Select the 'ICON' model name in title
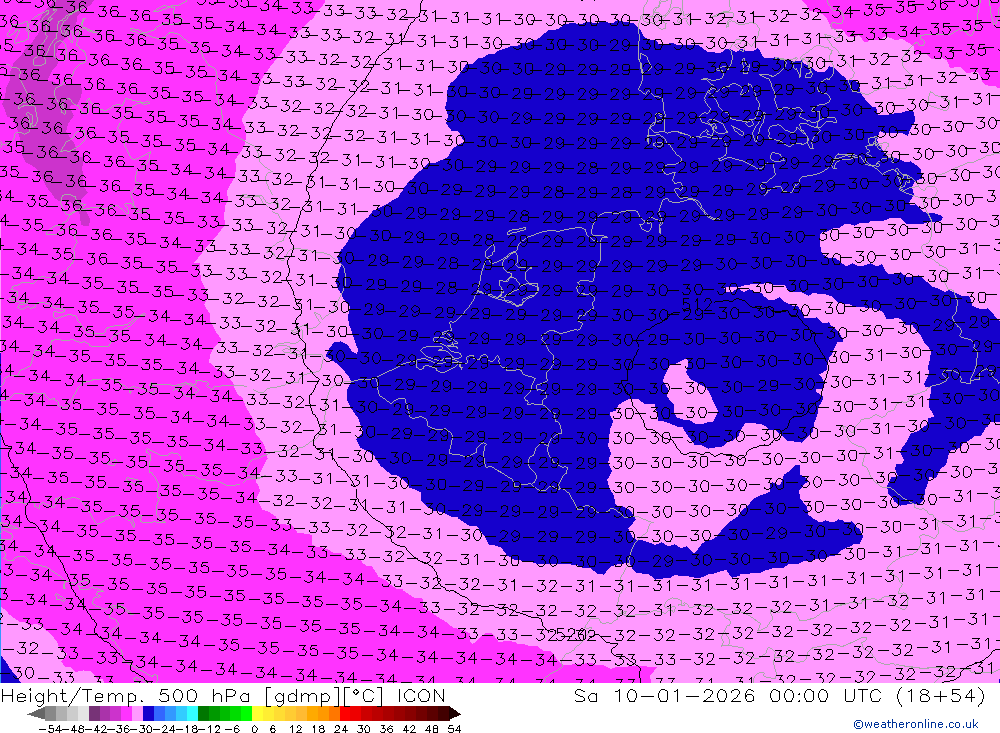This screenshot has width=1000, height=733. pyautogui.click(x=421, y=695)
